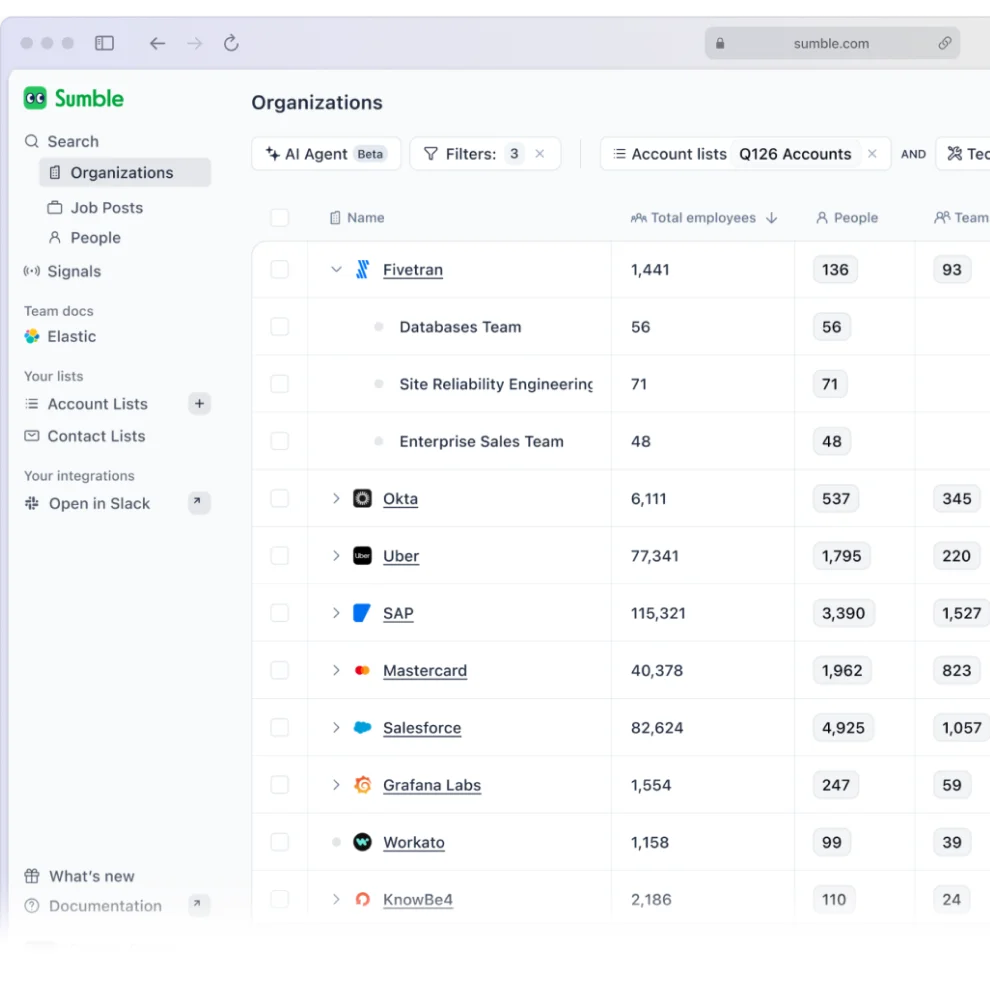The height and width of the screenshot is (999, 990).
Task: Check the Site Reliability Engineering row checkbox
Action: (x=280, y=384)
